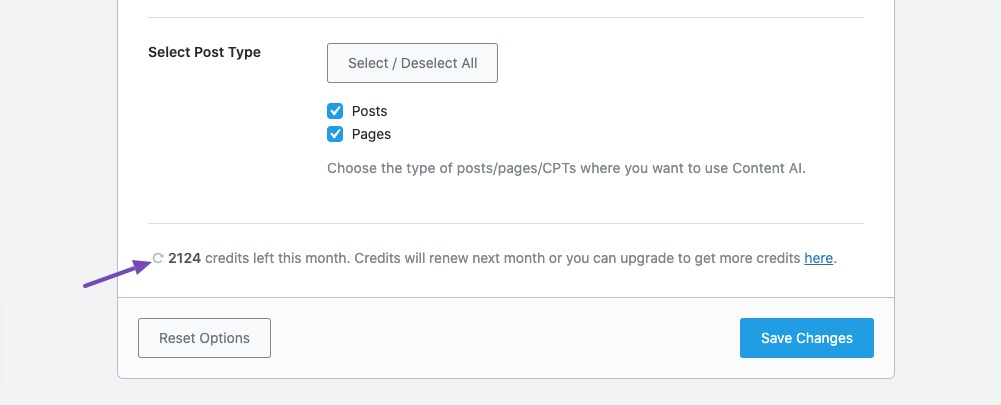The height and width of the screenshot is (405, 1001).
Task: Click the Reset Options button
Action: click(204, 338)
